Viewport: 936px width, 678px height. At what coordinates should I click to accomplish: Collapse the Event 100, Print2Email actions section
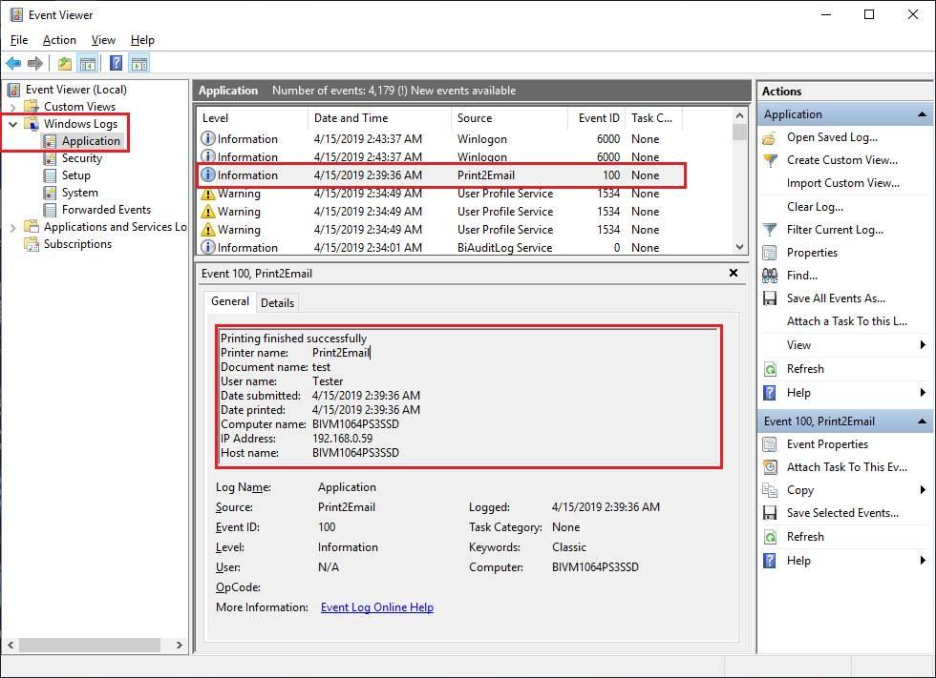[922, 421]
